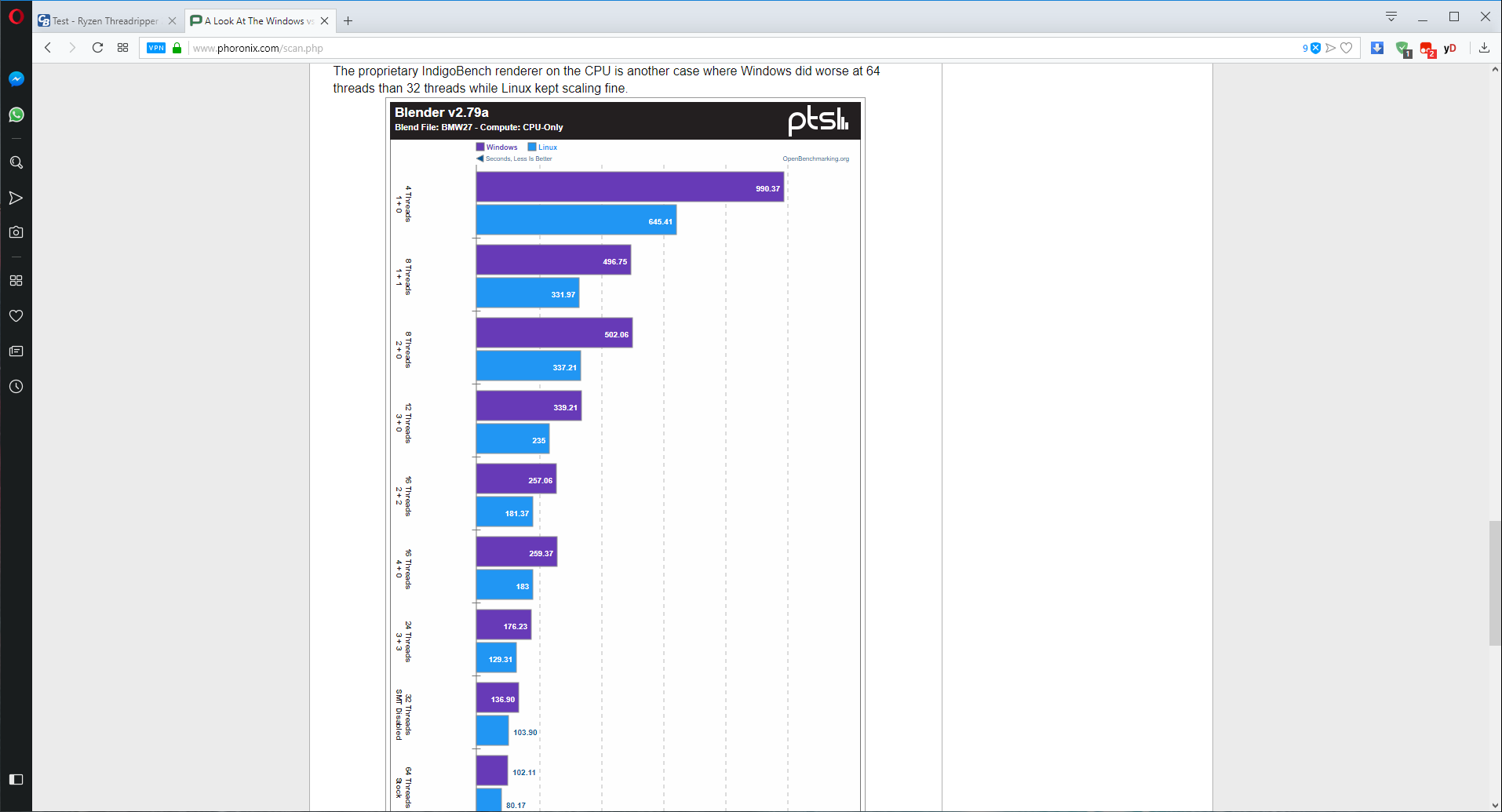Toggle the VPN badge in address bar

(x=156, y=48)
